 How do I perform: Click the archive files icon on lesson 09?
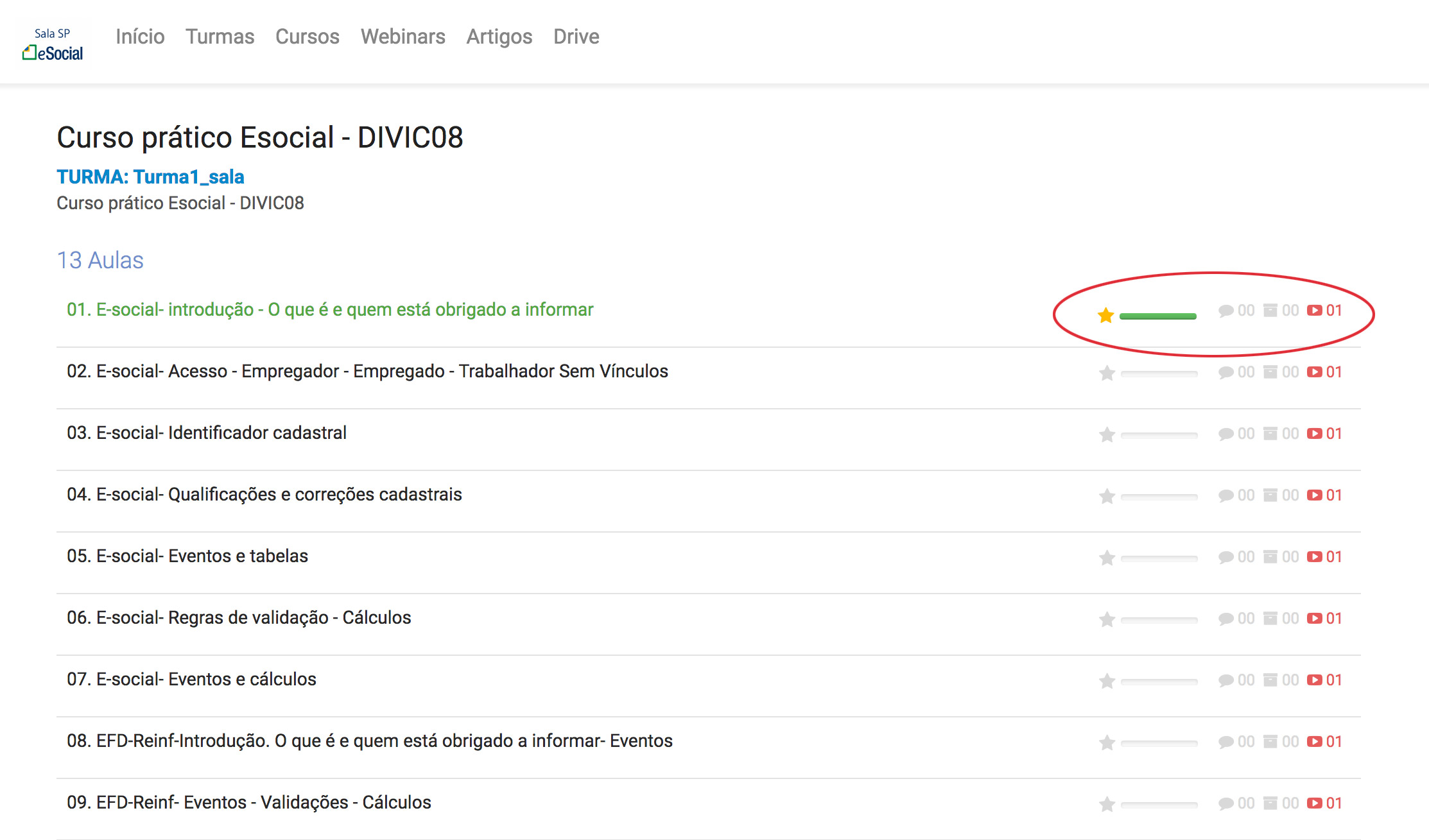click(1270, 803)
